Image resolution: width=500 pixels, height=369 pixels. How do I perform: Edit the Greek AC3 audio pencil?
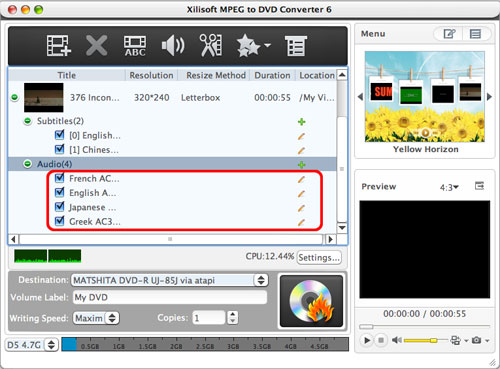click(301, 222)
